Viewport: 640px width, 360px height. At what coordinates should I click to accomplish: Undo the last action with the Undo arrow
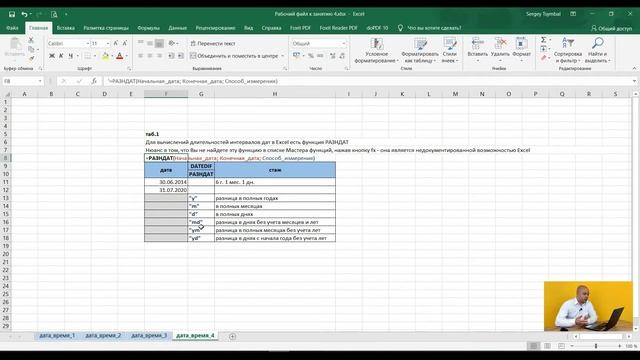(24, 14)
